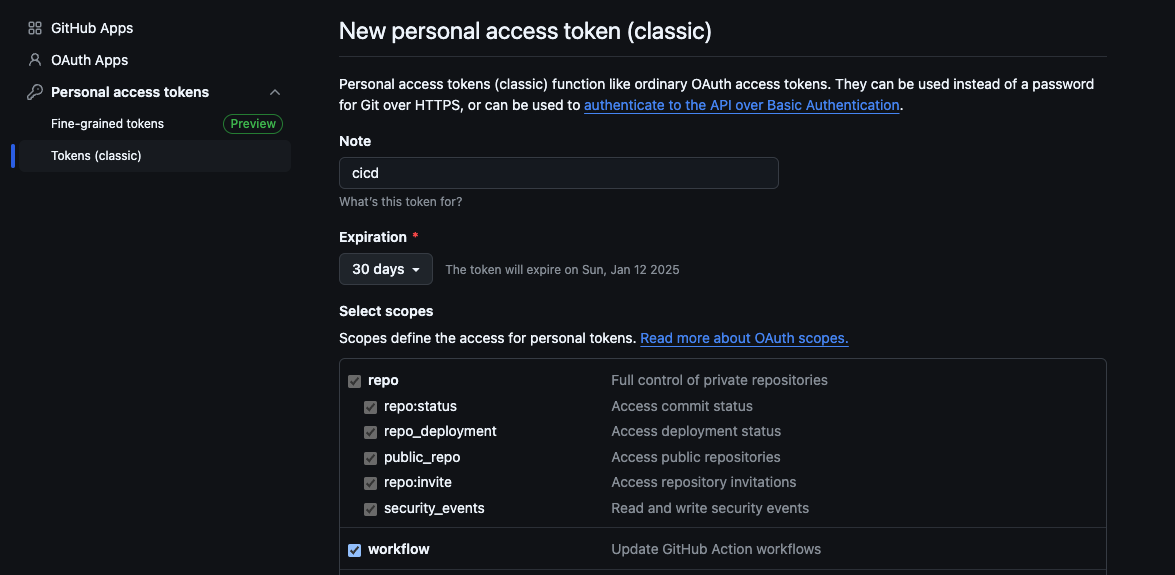
Task: Open authenticate to the API link
Action: pyautogui.click(x=741, y=105)
